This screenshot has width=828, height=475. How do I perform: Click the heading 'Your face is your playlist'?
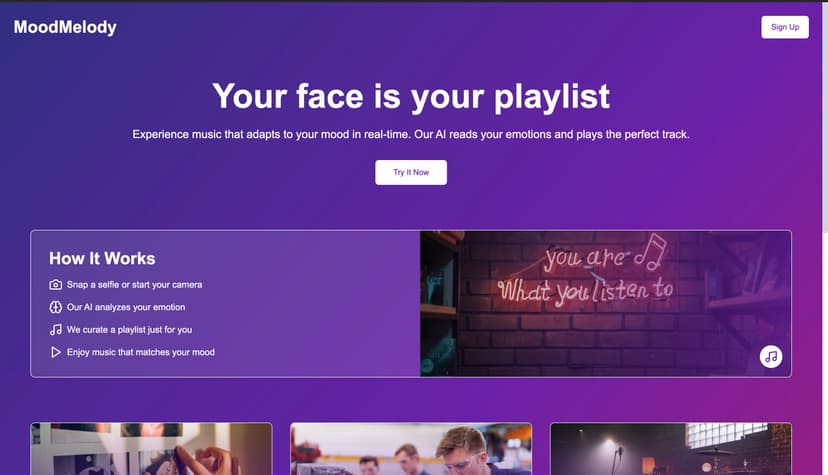click(x=411, y=97)
